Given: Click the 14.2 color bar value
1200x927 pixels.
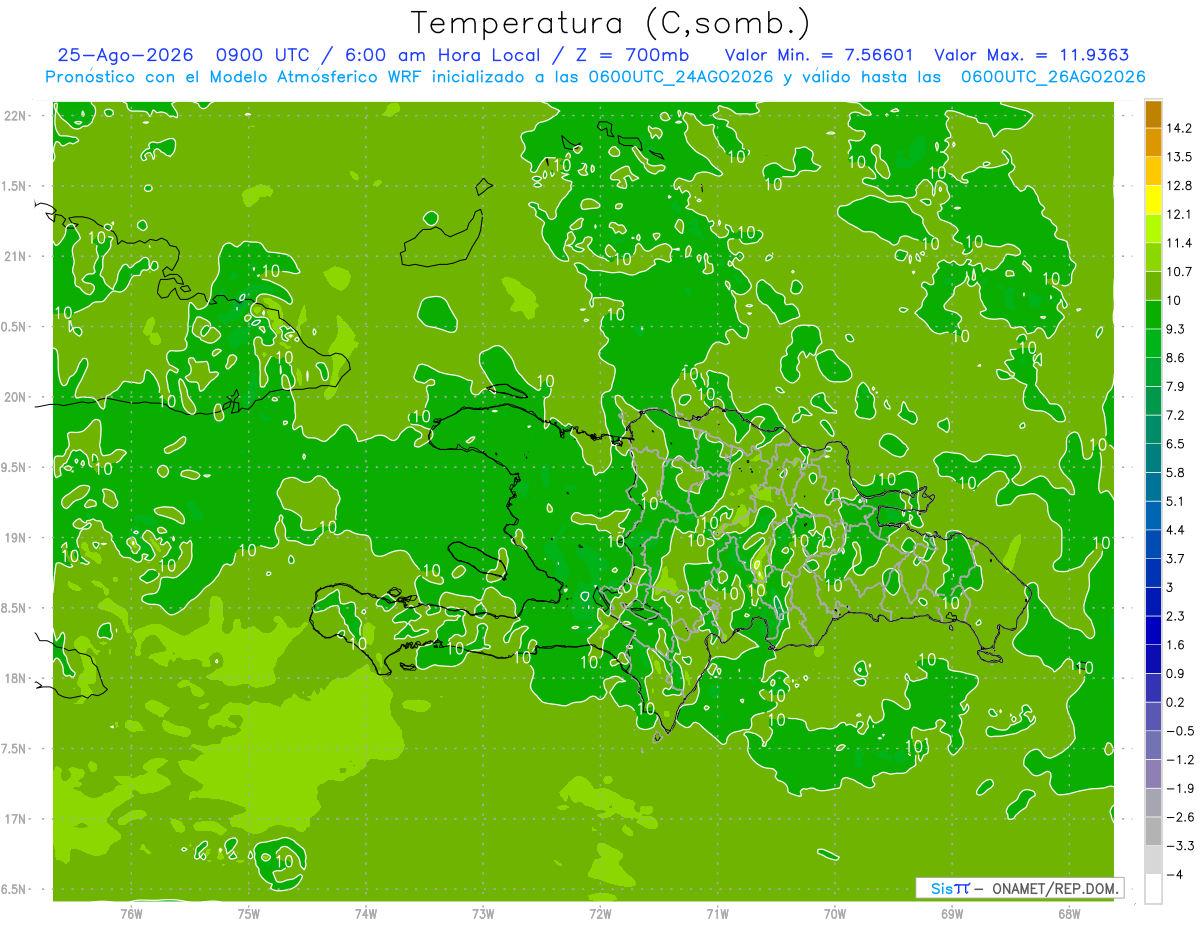Looking at the screenshot, I should [1179, 128].
